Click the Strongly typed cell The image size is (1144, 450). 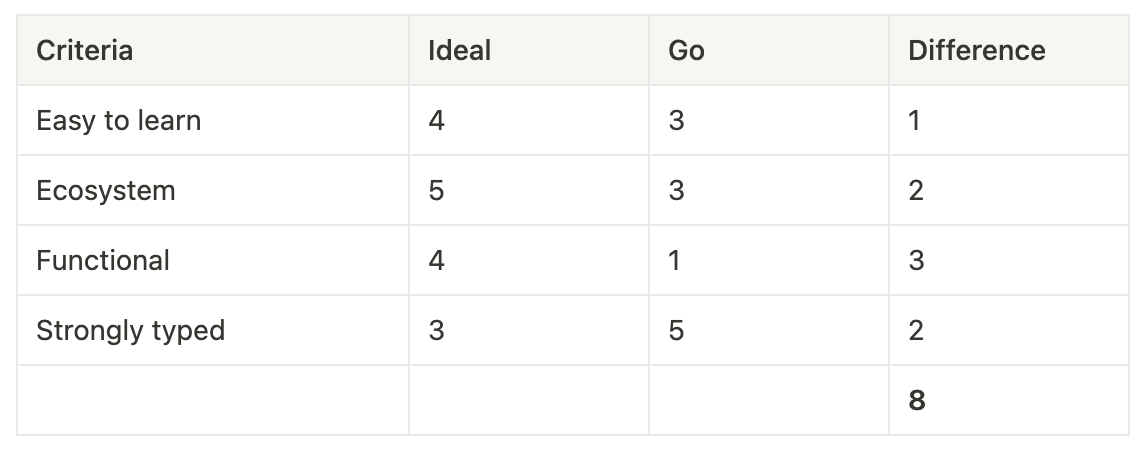[x=212, y=330]
